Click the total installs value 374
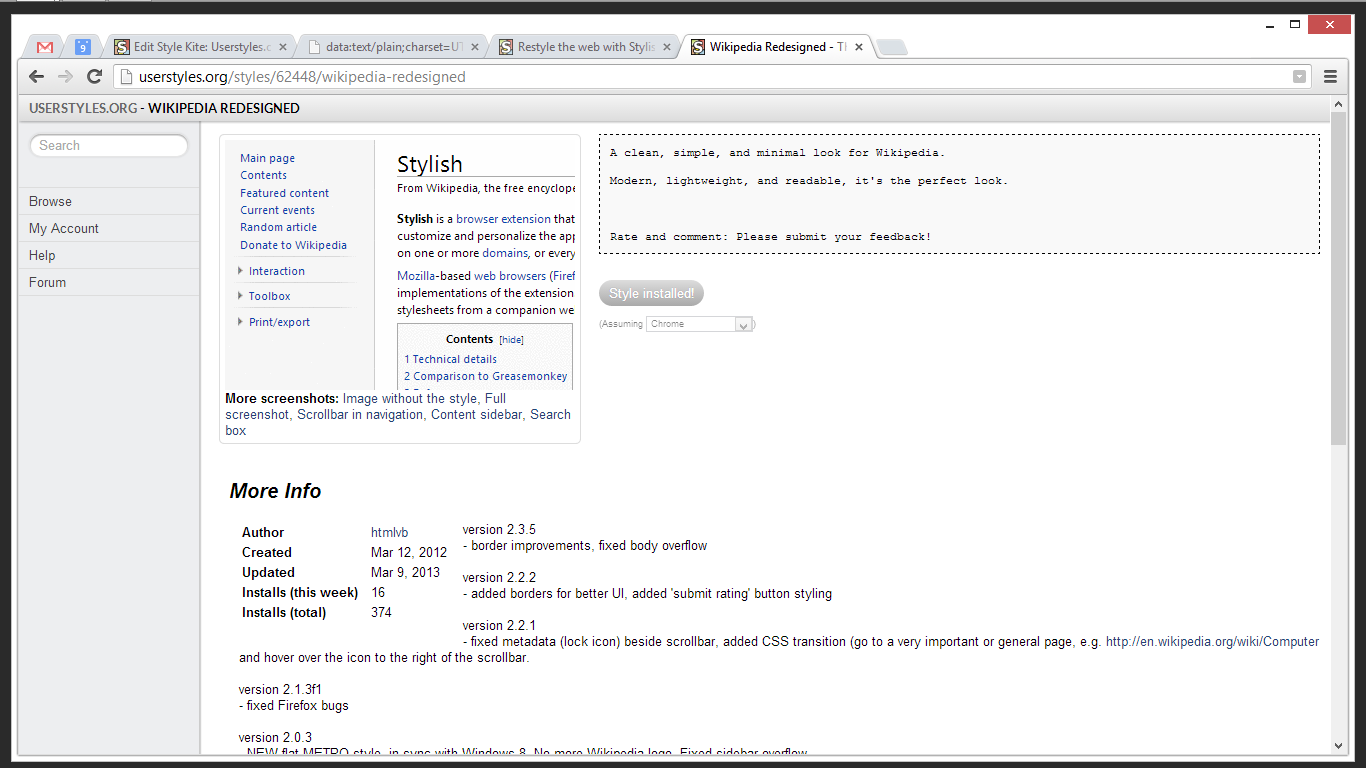Screen dimensions: 1366x768 (381, 612)
